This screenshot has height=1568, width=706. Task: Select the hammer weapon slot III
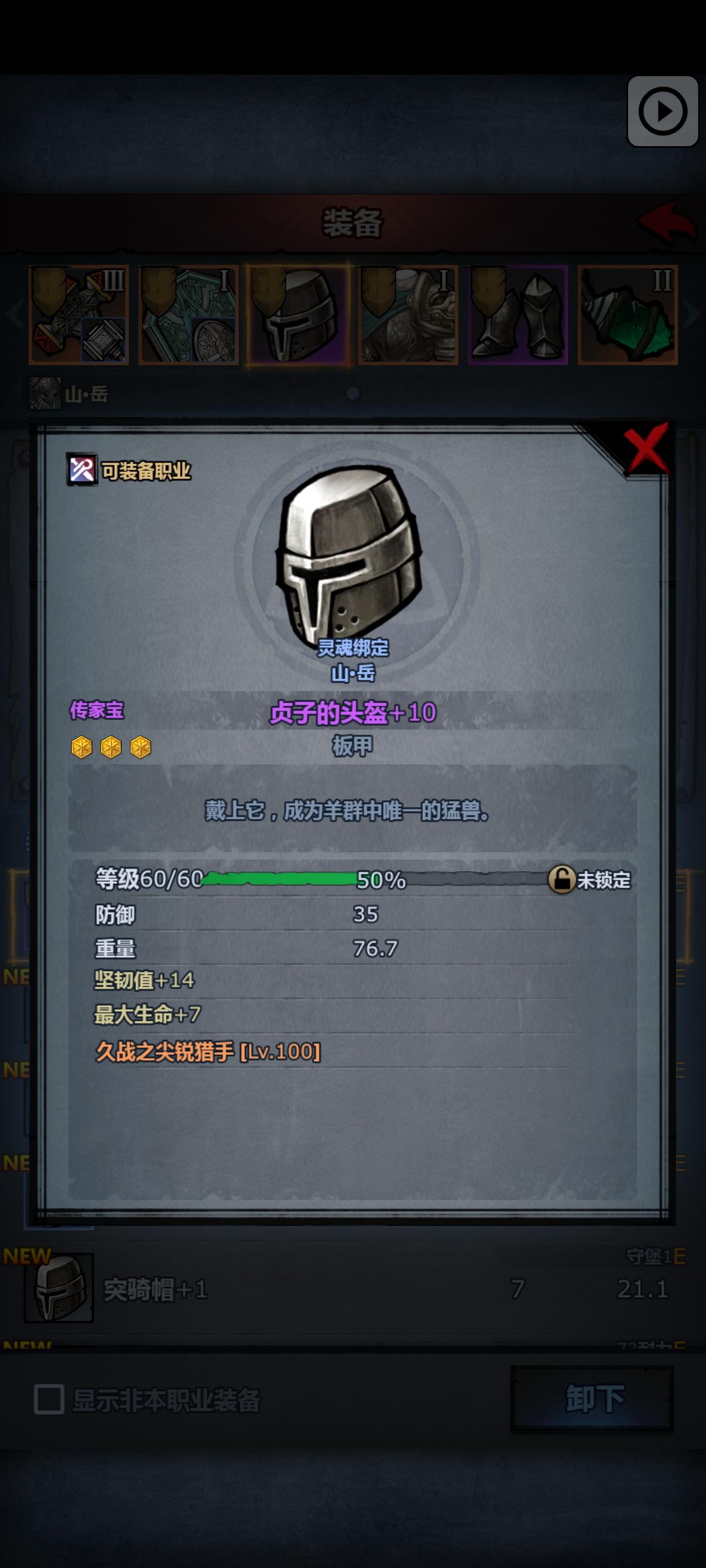(78, 315)
